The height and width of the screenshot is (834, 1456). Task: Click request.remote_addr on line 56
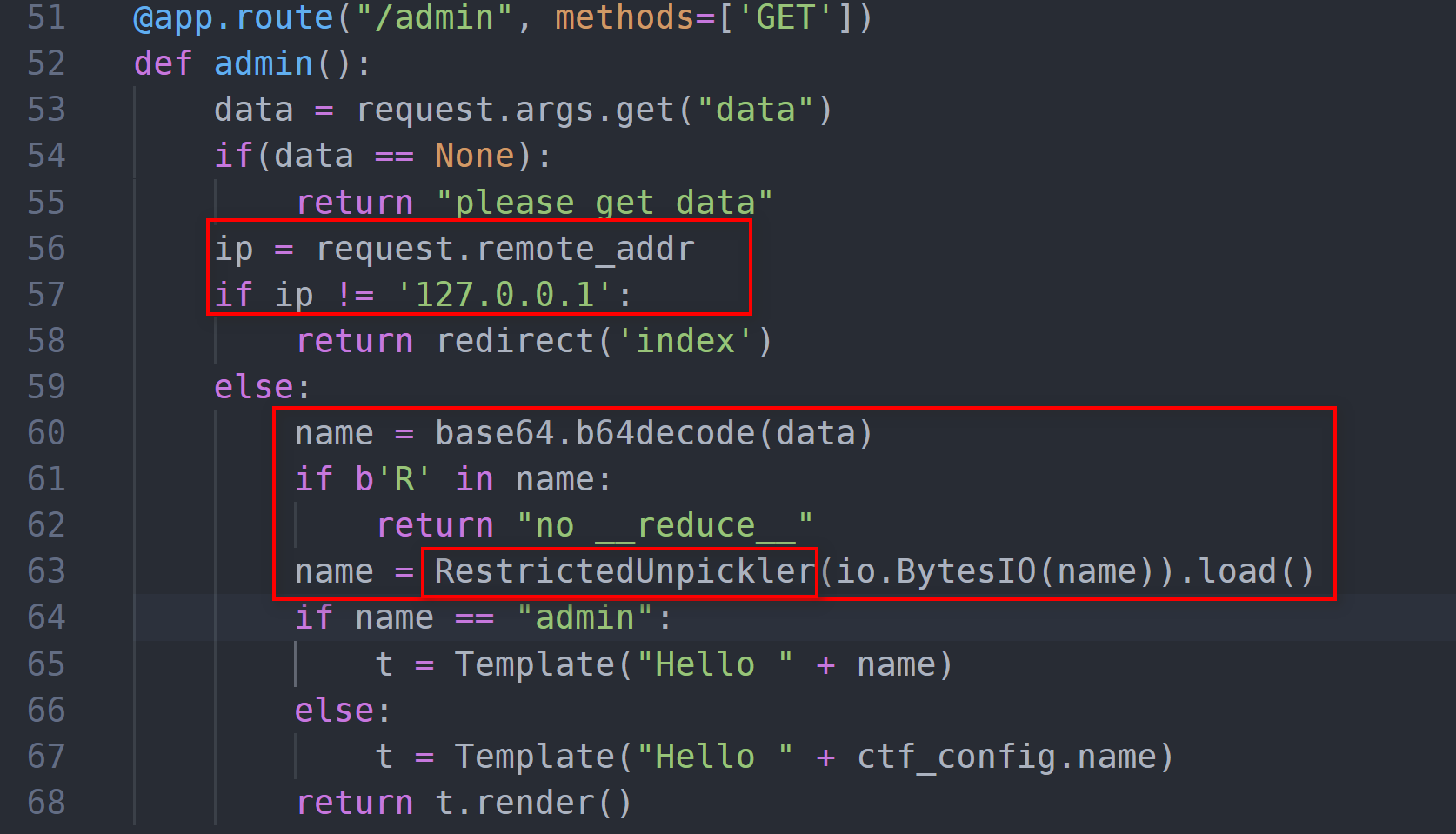(504, 249)
